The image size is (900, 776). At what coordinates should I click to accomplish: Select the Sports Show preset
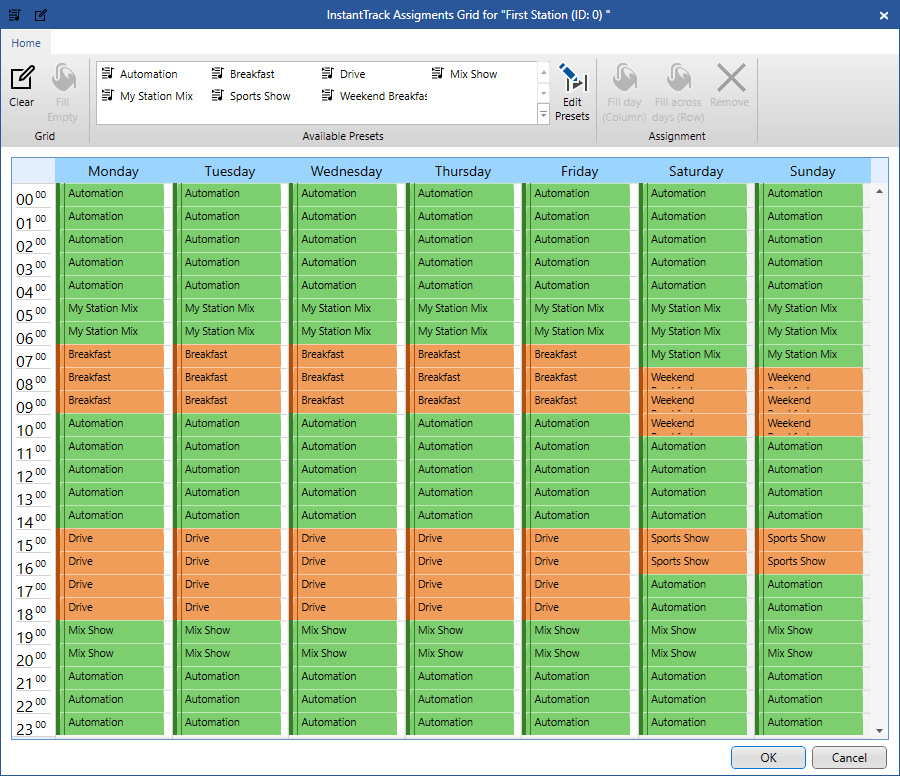click(251, 96)
